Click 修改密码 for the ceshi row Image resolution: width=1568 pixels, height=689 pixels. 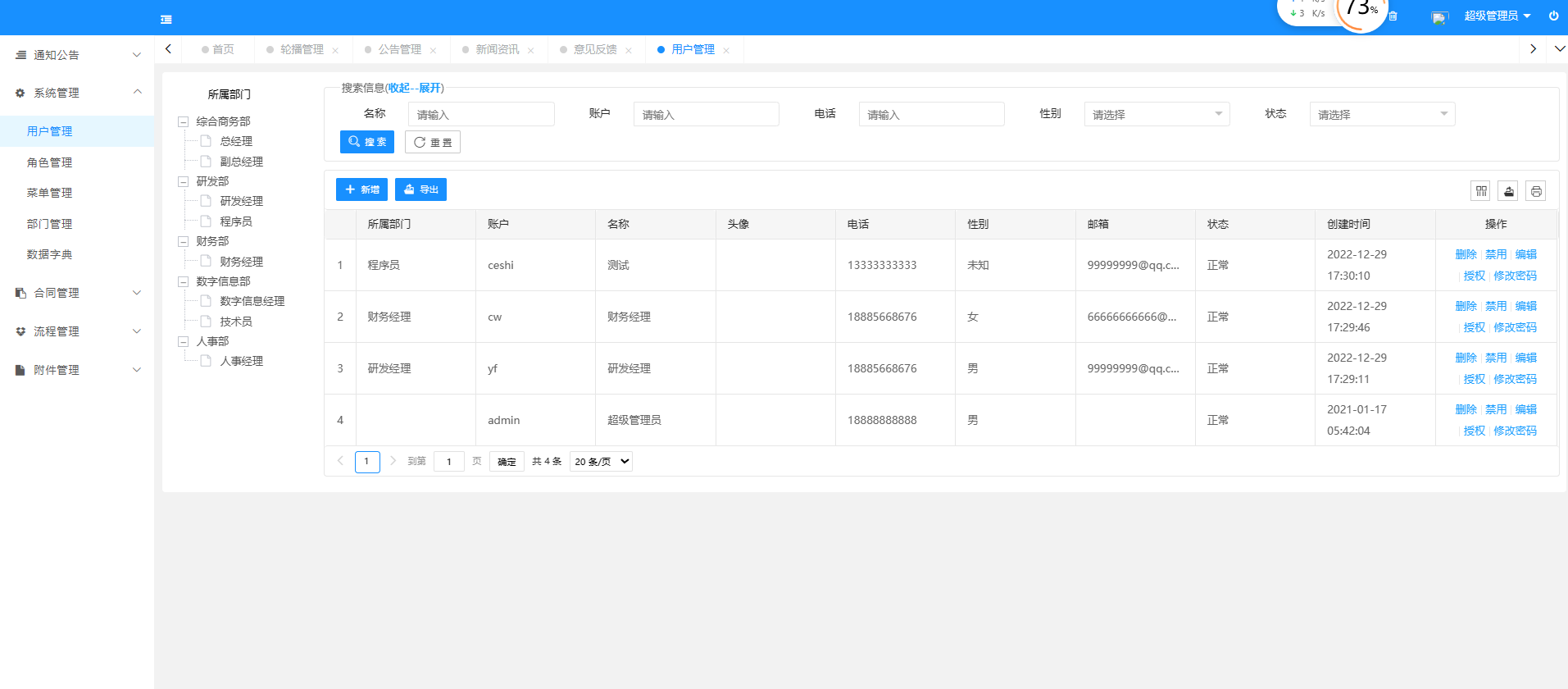(1515, 276)
